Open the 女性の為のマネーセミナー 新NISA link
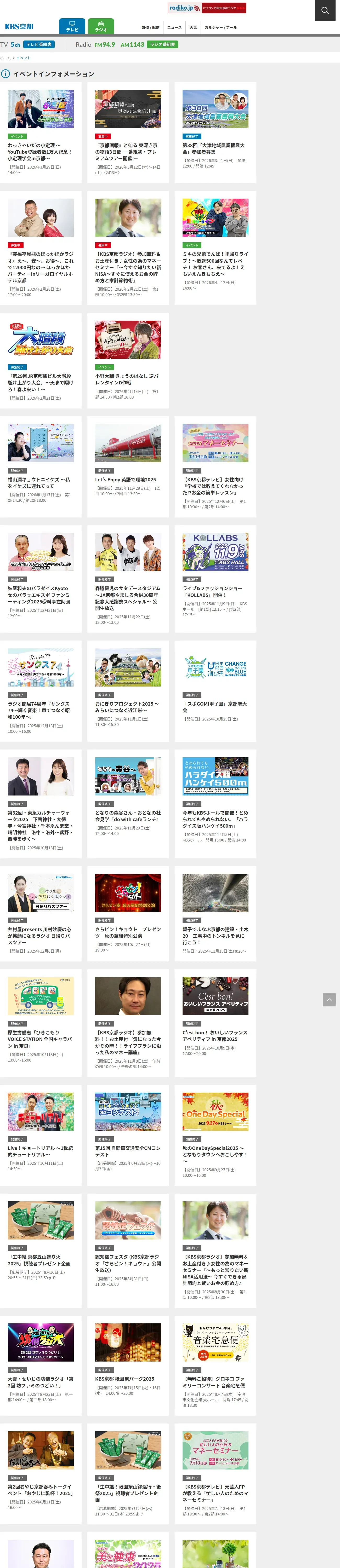 tap(128, 268)
